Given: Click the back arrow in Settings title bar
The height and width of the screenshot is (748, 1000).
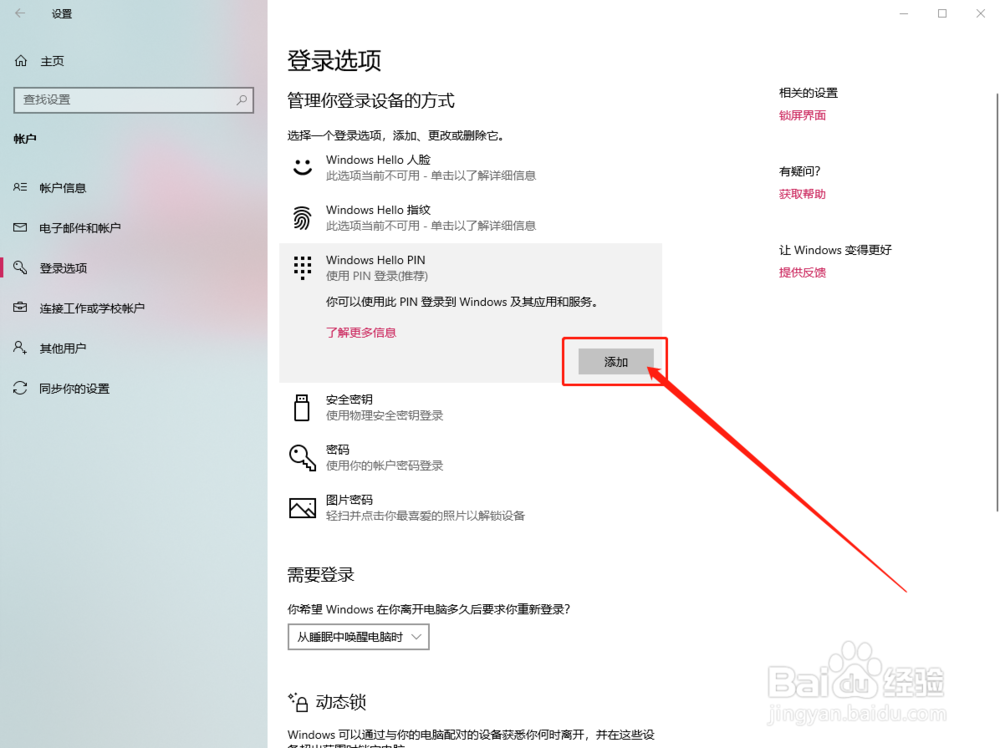Looking at the screenshot, I should [x=20, y=13].
